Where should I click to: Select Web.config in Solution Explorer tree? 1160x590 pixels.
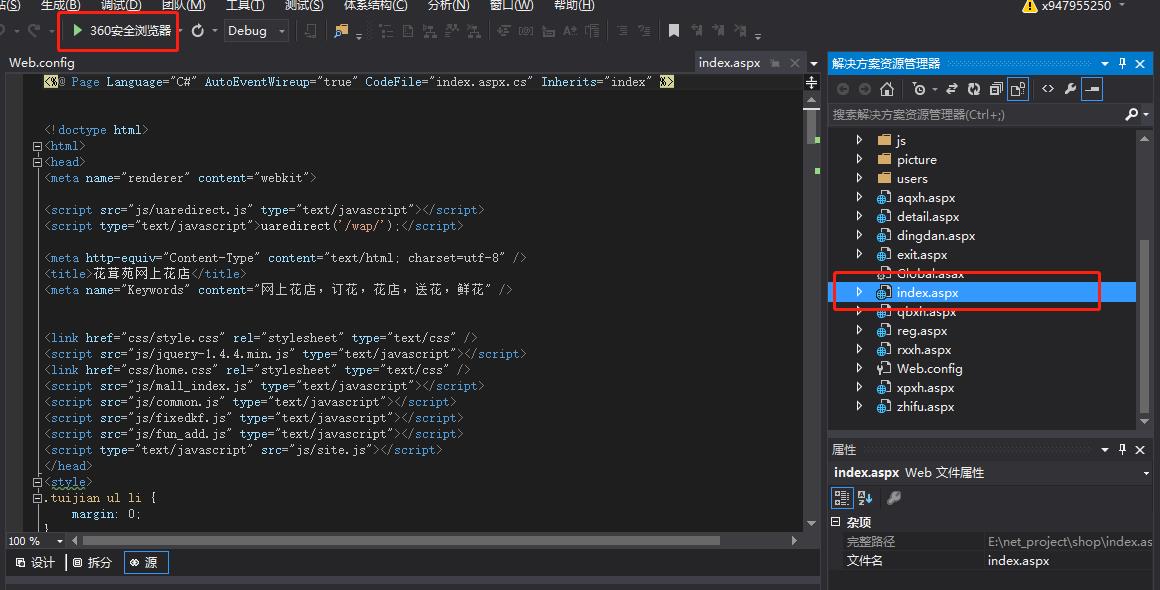pos(929,369)
